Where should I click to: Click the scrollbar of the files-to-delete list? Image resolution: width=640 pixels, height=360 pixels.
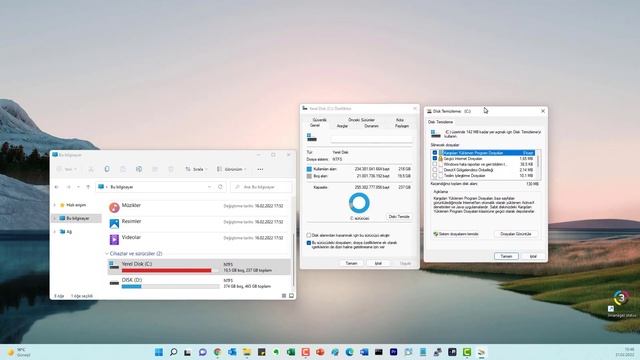click(x=539, y=164)
